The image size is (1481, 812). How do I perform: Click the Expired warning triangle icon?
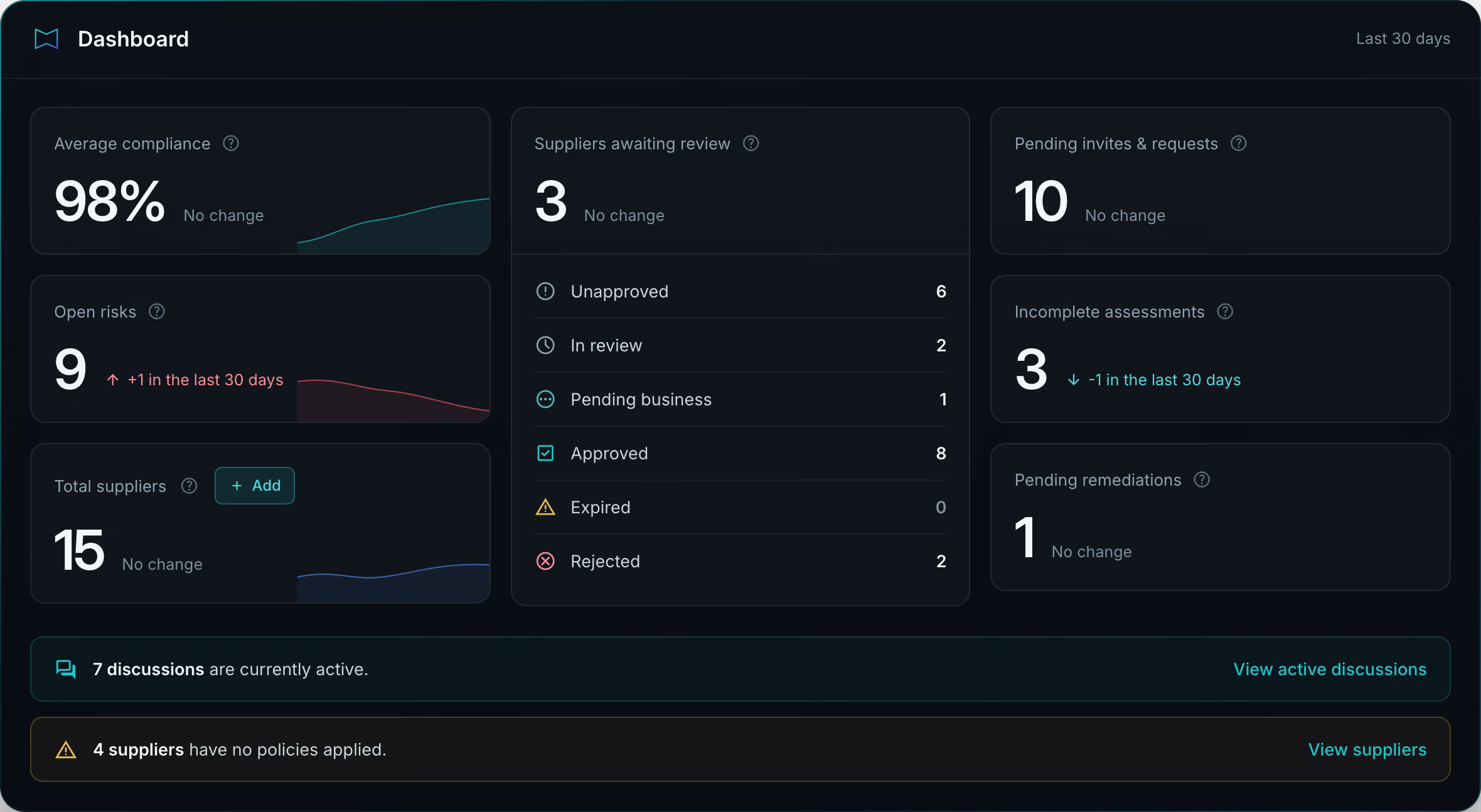(545, 507)
